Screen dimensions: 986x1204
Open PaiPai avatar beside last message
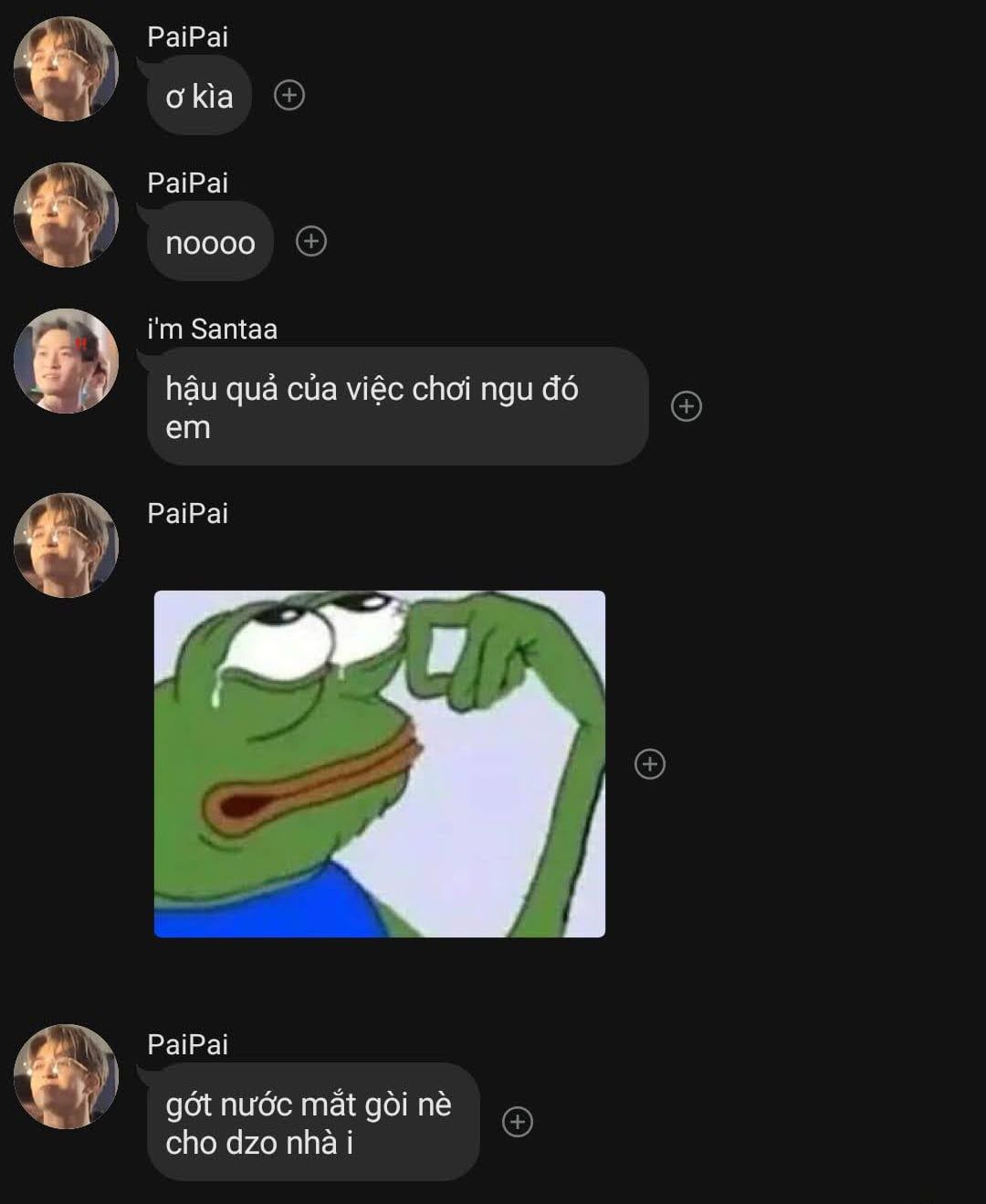pos(66,1076)
